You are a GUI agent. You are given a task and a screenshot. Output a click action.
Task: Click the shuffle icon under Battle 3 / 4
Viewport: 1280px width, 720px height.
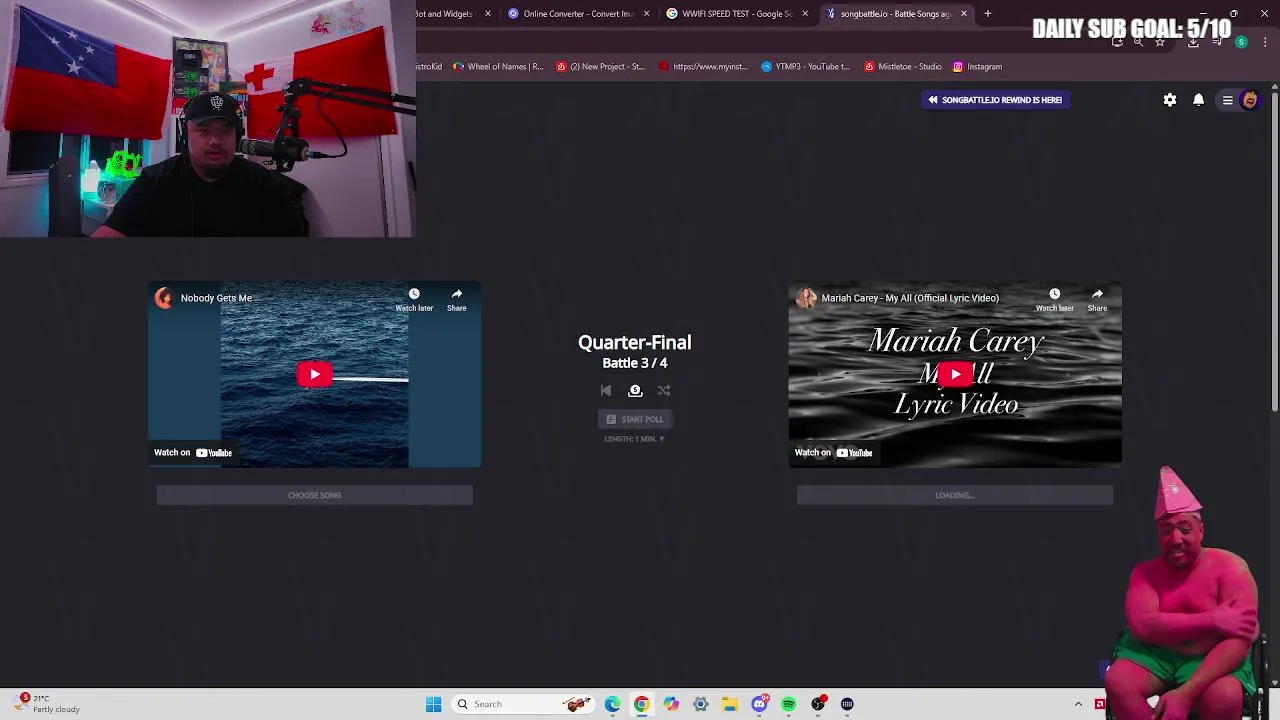pos(664,391)
